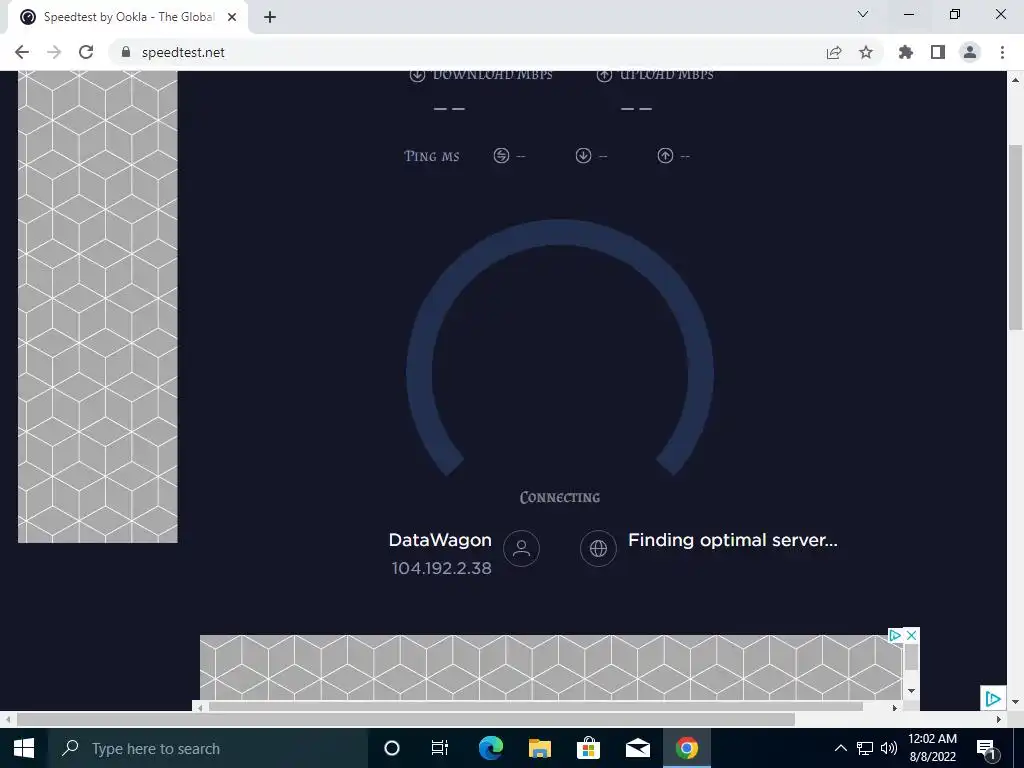The height and width of the screenshot is (768, 1024).
Task: Expand the tab search chevron
Action: tap(863, 14)
